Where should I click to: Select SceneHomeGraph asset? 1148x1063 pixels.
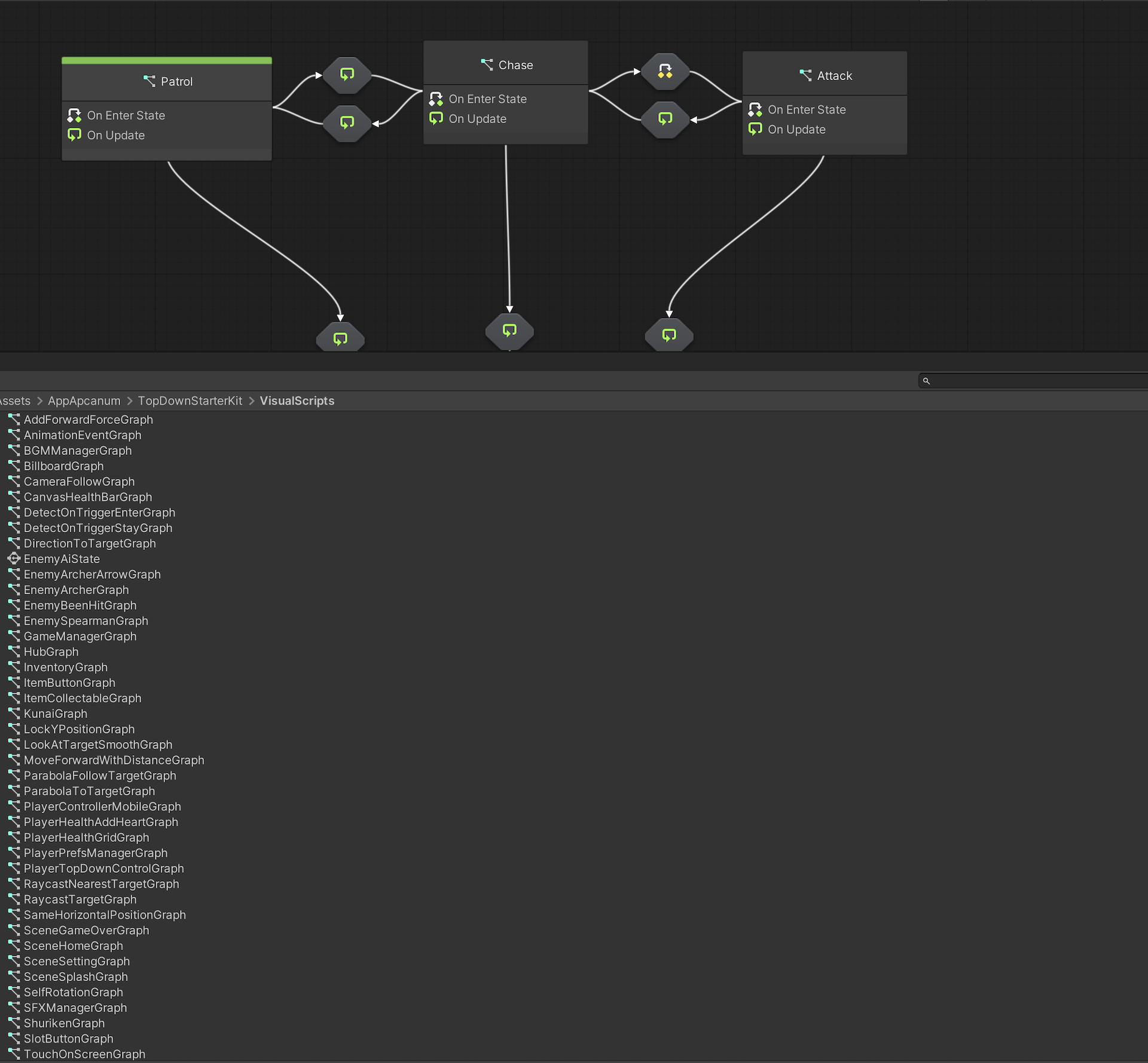pyautogui.click(x=73, y=946)
